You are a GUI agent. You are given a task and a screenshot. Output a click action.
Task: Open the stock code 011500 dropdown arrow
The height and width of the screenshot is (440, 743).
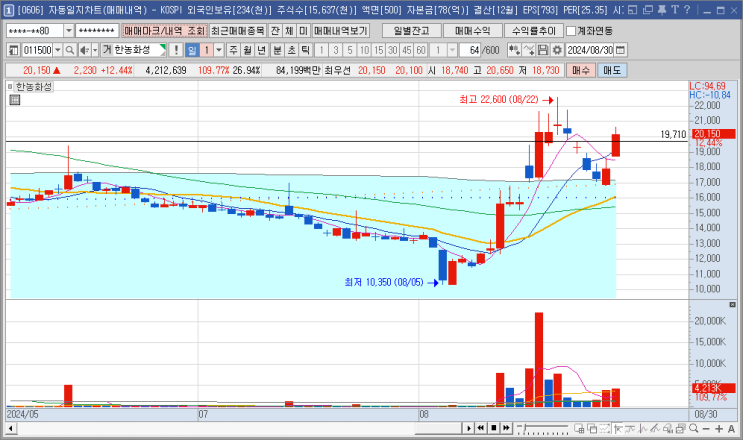click(58, 50)
